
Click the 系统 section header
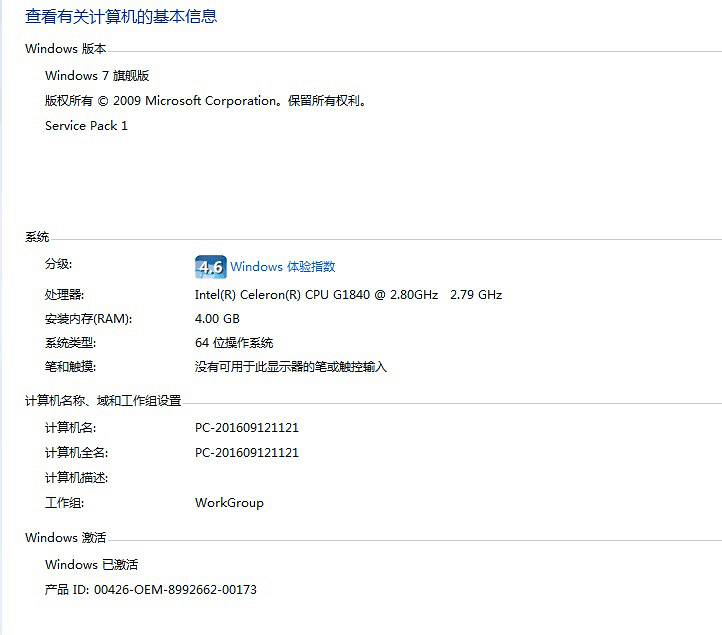(37, 237)
